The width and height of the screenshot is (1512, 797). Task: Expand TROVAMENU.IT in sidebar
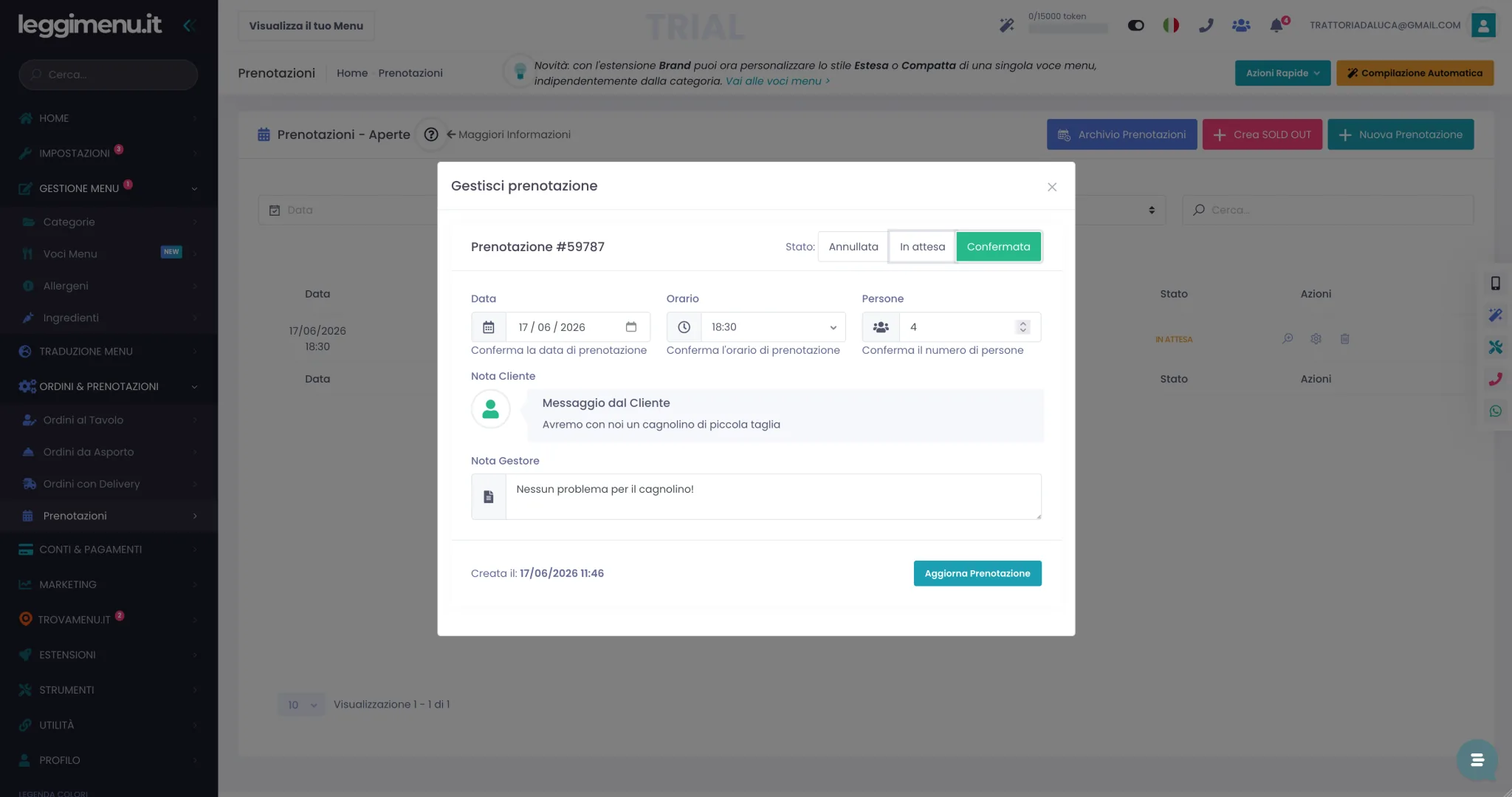[109, 619]
